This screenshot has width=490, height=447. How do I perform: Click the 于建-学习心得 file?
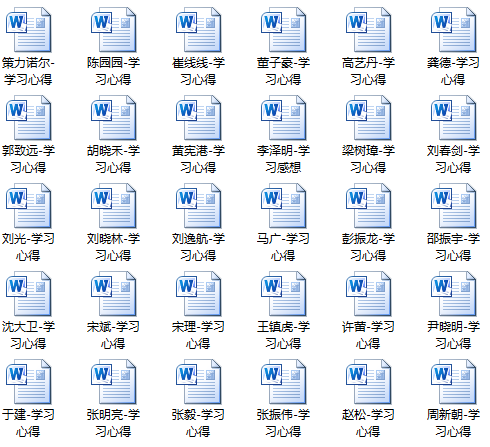point(28,382)
